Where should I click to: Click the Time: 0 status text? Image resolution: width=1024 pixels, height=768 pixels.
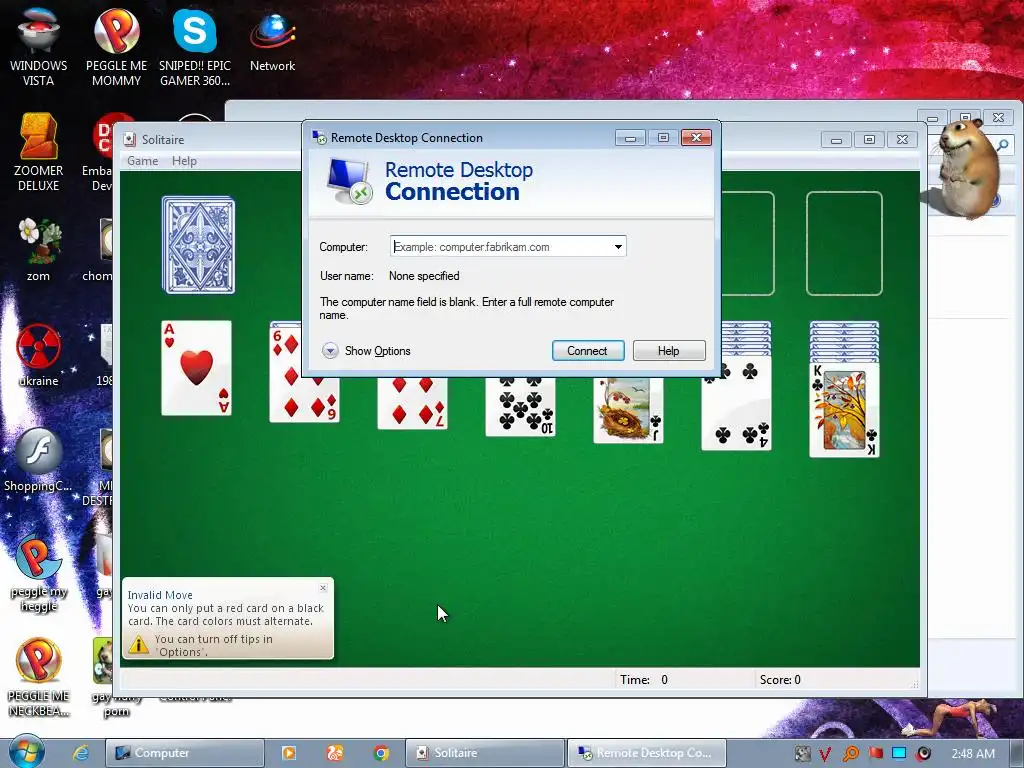coord(644,680)
